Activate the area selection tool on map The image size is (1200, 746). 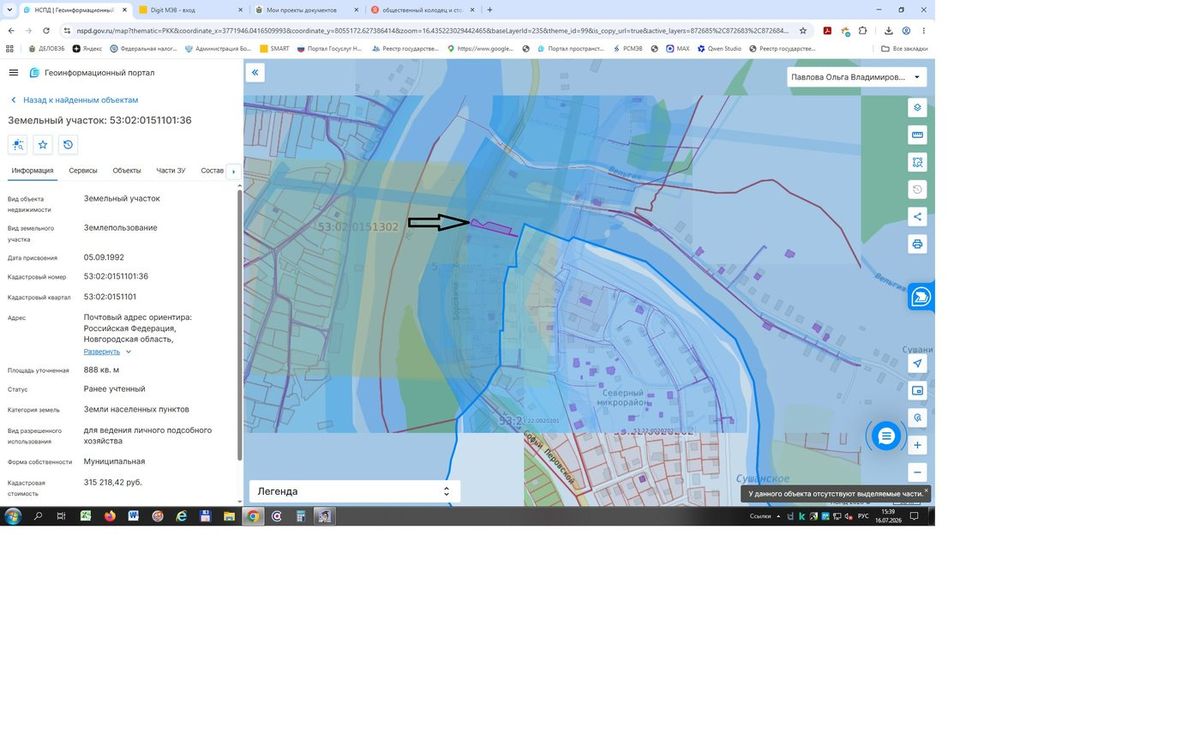(917, 161)
